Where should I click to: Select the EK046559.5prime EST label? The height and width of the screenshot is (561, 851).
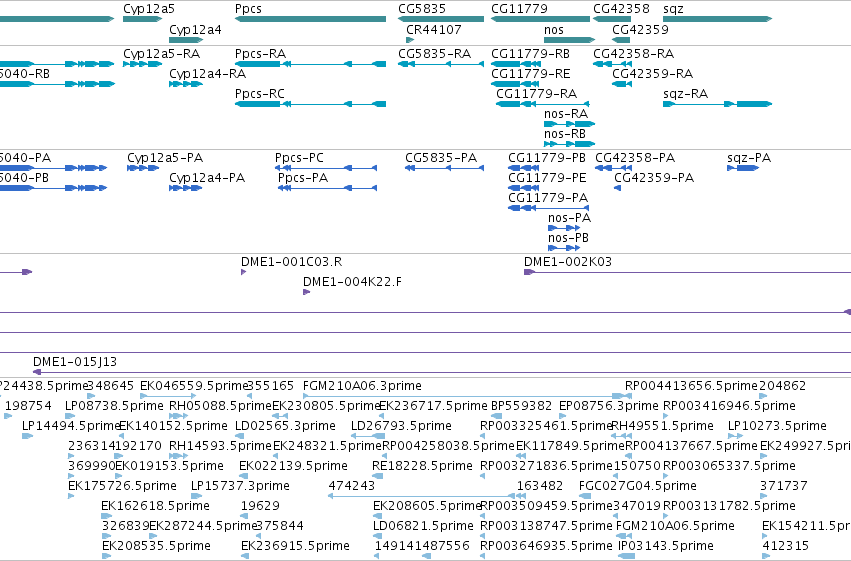click(194, 386)
